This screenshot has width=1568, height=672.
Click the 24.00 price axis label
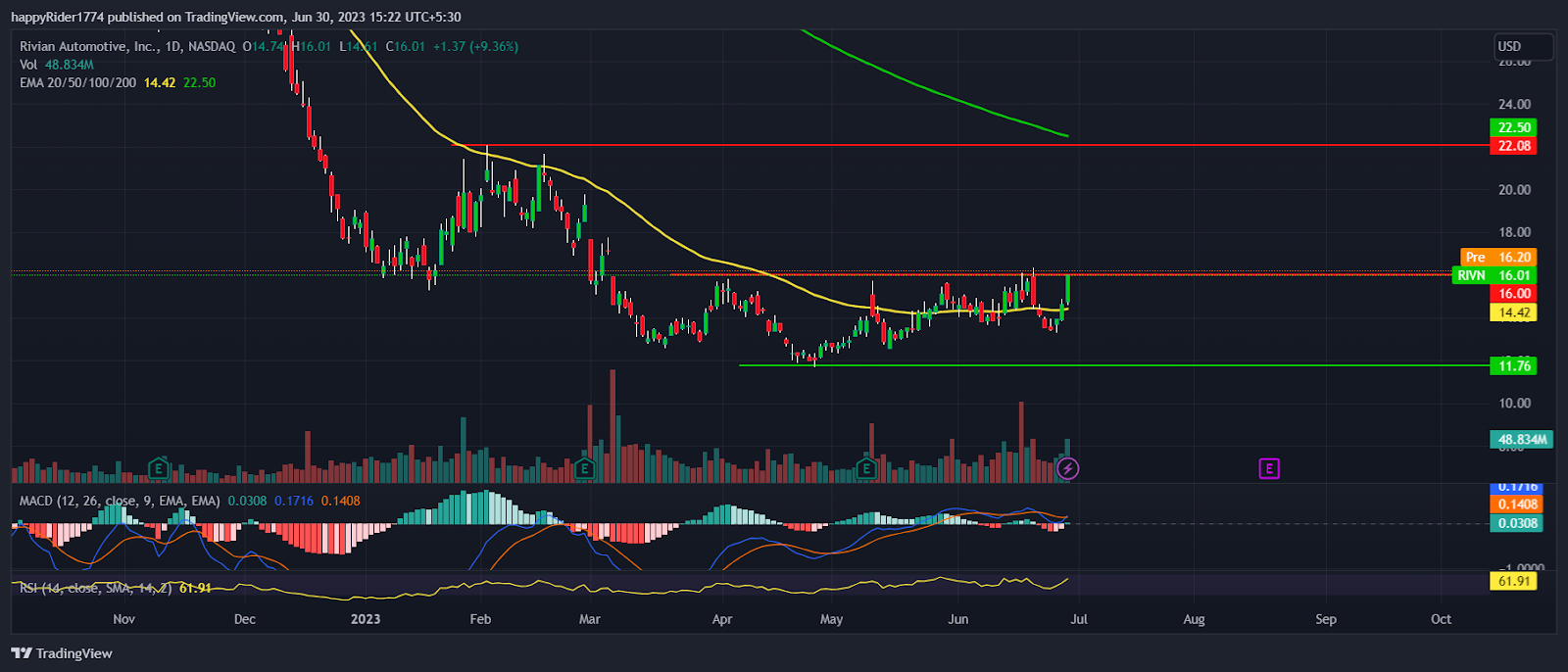(1514, 104)
